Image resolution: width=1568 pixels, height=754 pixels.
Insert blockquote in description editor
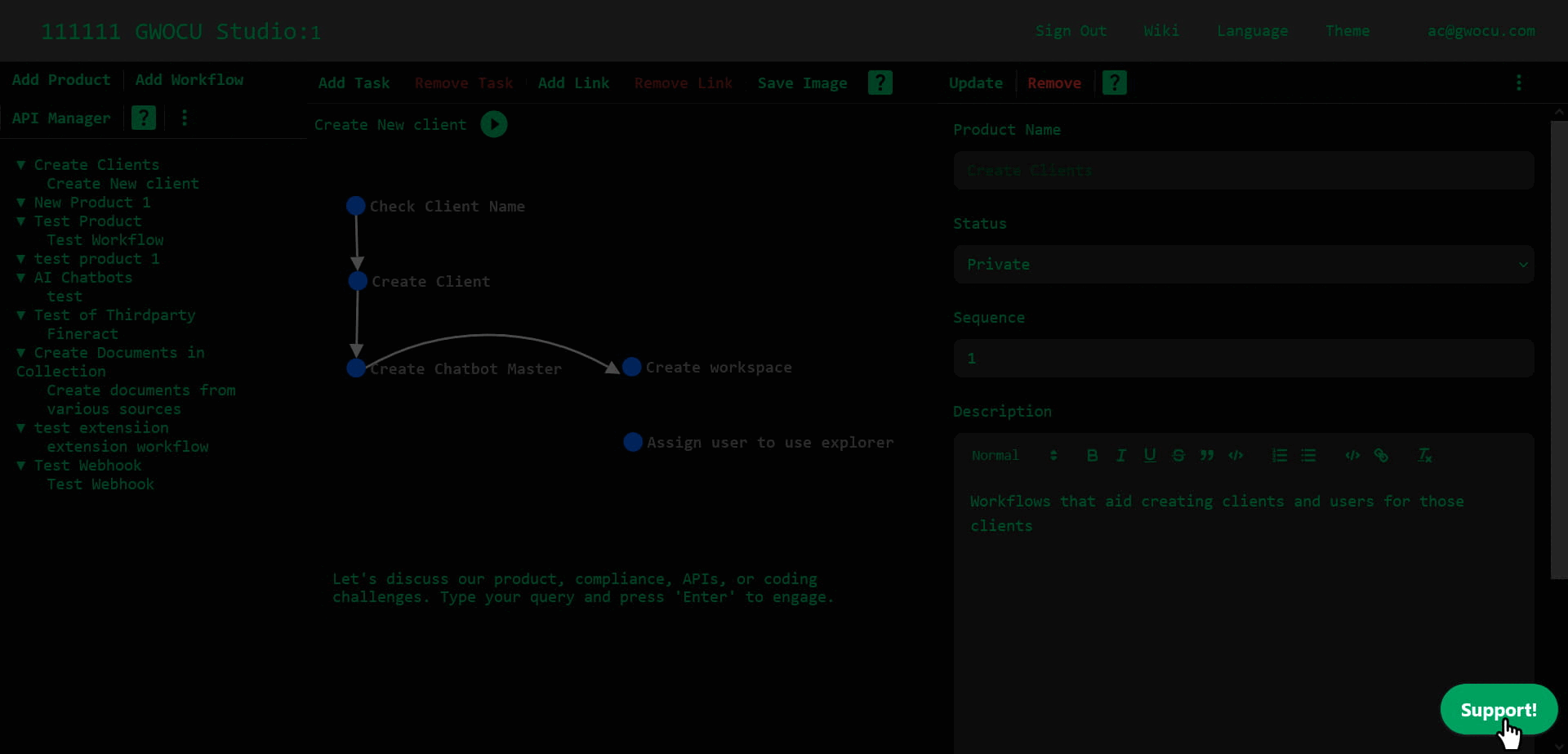coord(1206,455)
